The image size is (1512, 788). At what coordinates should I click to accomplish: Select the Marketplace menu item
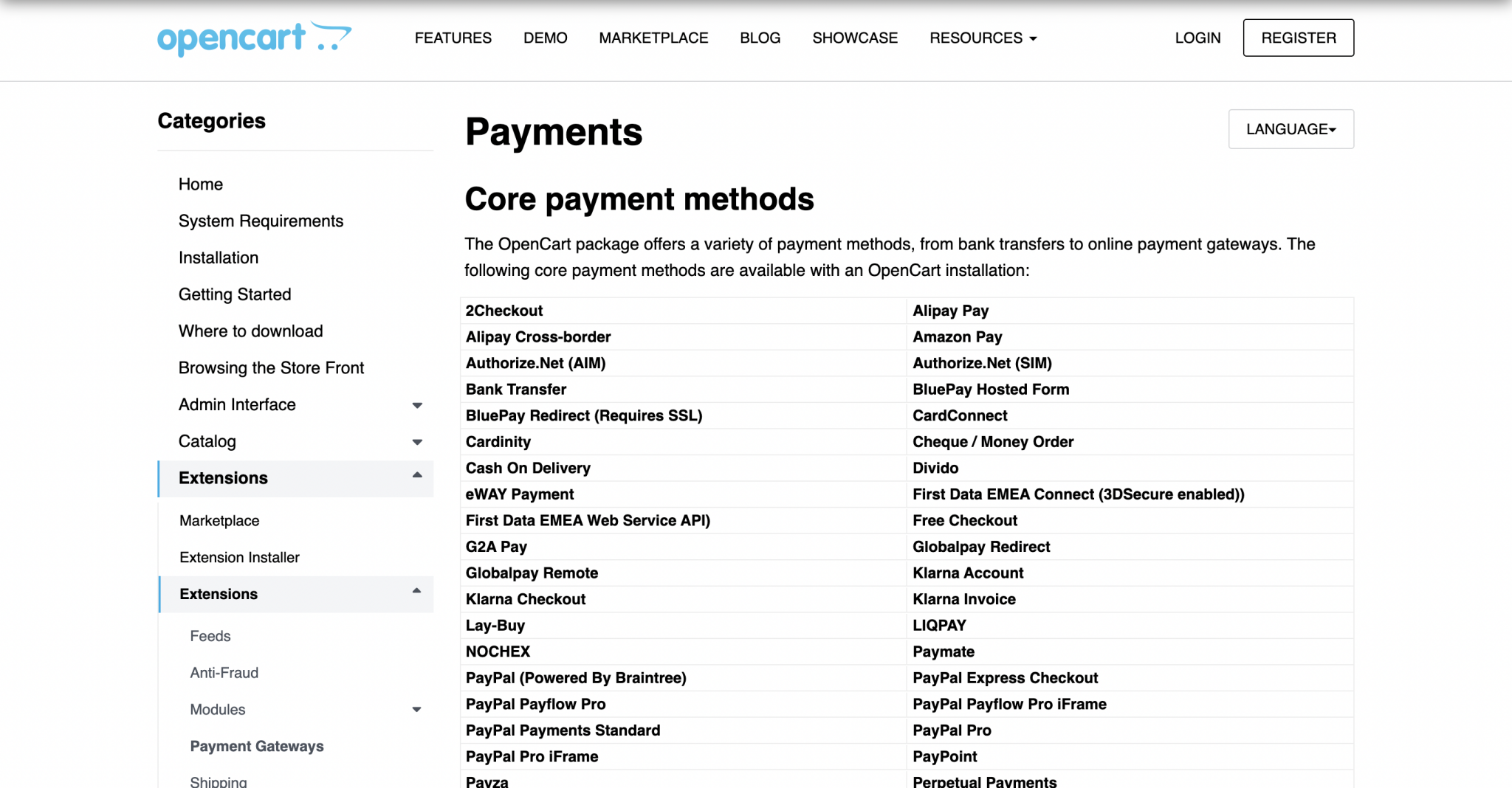click(653, 38)
